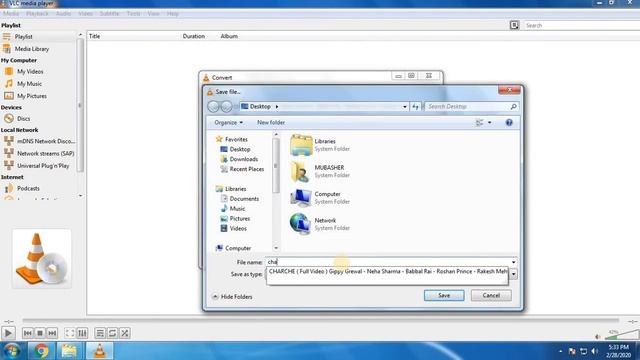This screenshot has width=640, height=360.
Task: Select MUBASHER system folder
Action: click(x=321, y=171)
